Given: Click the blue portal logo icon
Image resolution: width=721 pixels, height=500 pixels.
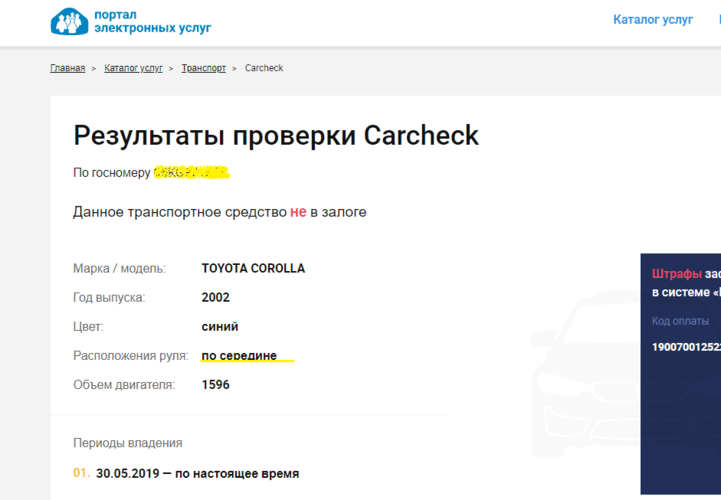Looking at the screenshot, I should pos(69,22).
